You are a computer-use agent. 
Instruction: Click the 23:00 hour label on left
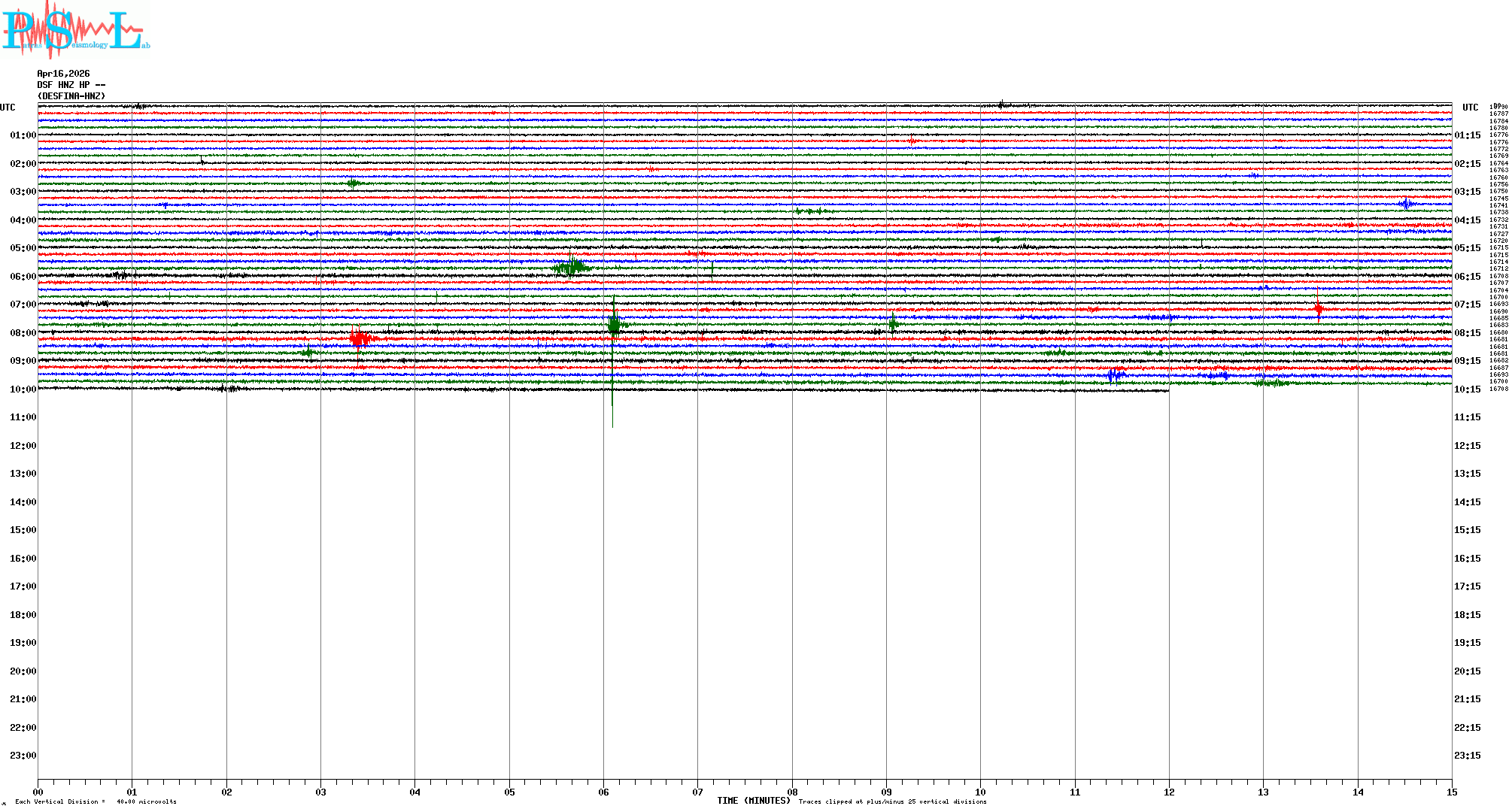point(23,756)
